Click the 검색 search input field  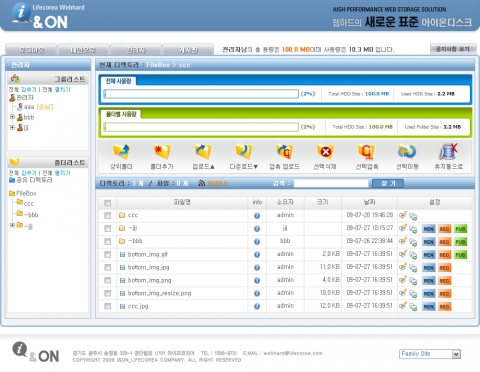point(331,183)
